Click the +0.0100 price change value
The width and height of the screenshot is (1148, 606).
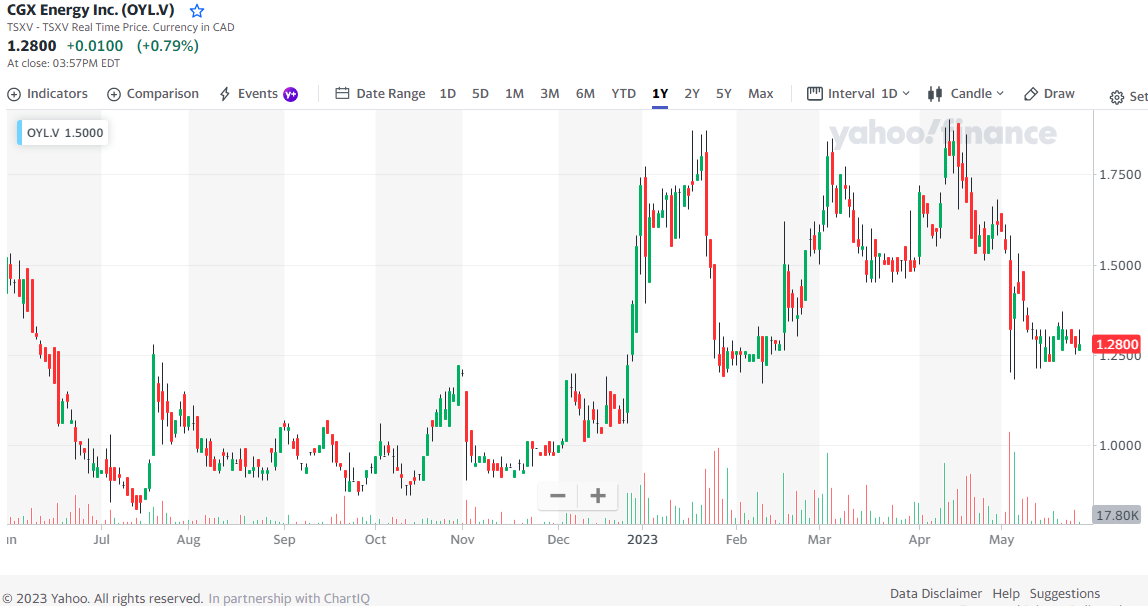coord(94,46)
